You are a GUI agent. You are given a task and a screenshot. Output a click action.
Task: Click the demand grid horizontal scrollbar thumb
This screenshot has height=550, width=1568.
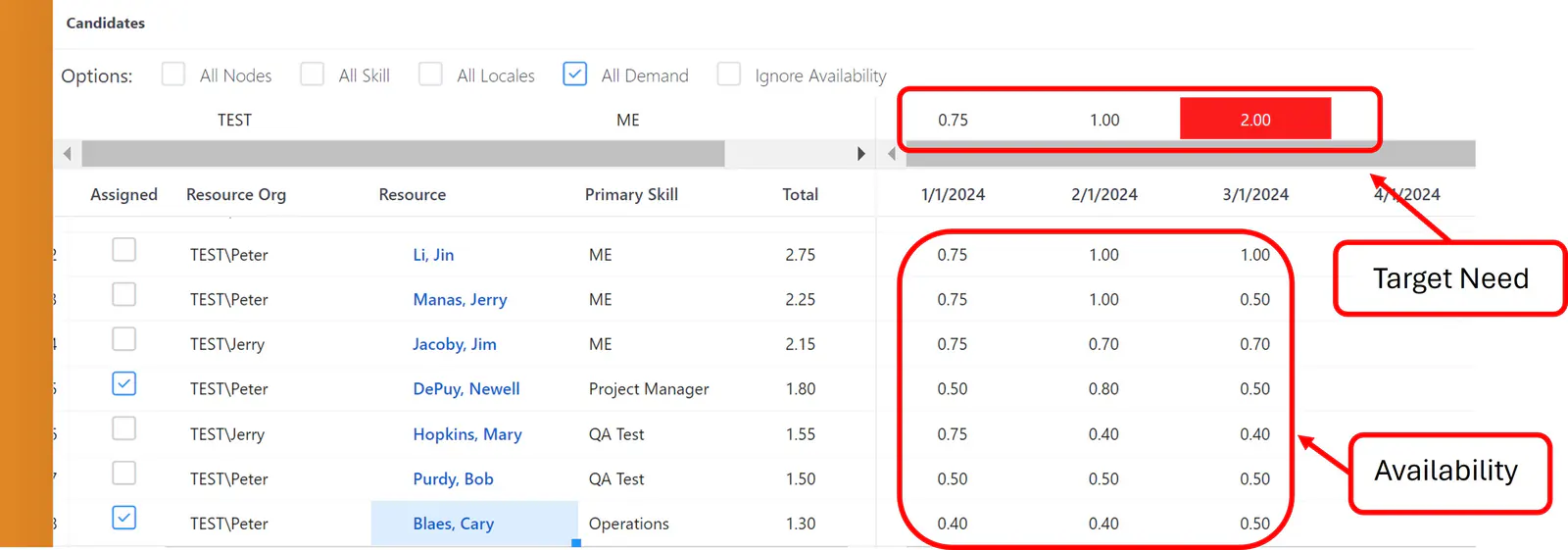[x=403, y=154]
